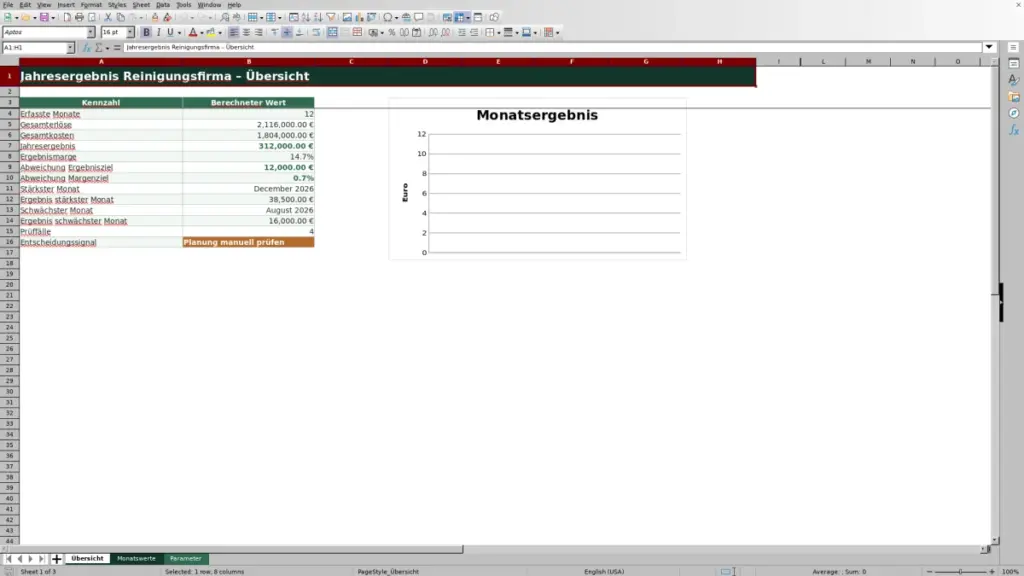Click the Print icon in toolbar
Viewport: 1024px width, 576px height.
coord(79,17)
